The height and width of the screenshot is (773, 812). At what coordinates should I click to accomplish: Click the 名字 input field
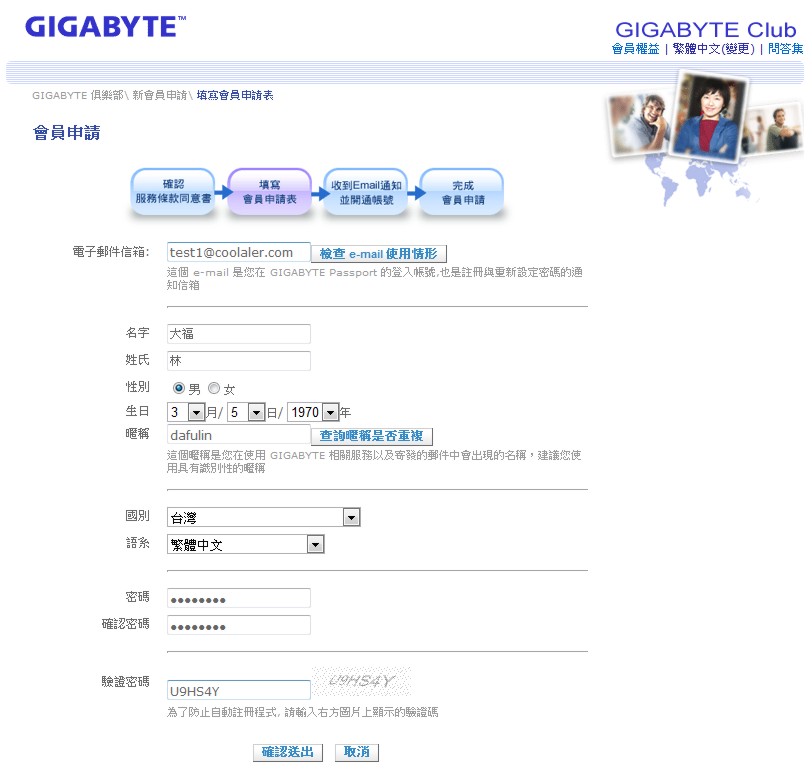coord(239,334)
